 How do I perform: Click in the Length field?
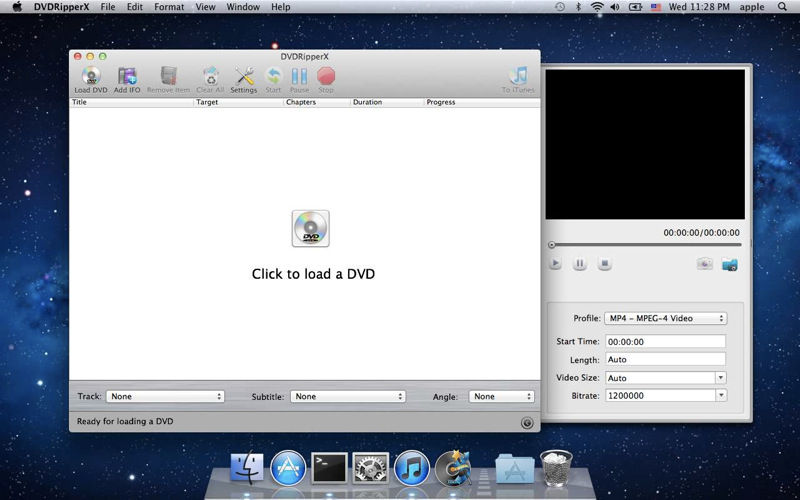coord(665,359)
